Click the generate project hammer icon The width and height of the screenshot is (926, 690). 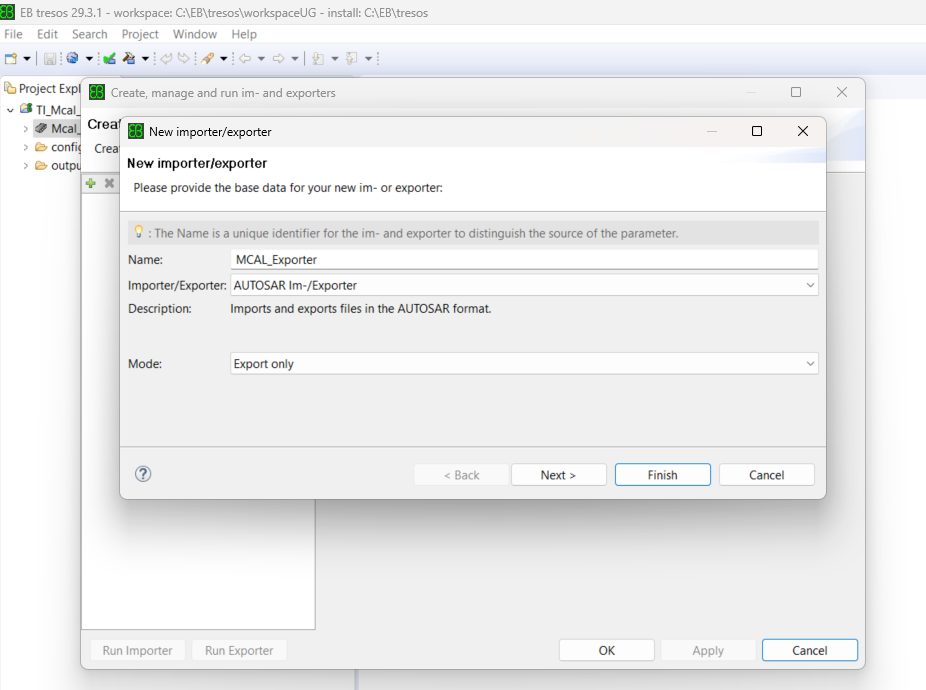[x=129, y=59]
